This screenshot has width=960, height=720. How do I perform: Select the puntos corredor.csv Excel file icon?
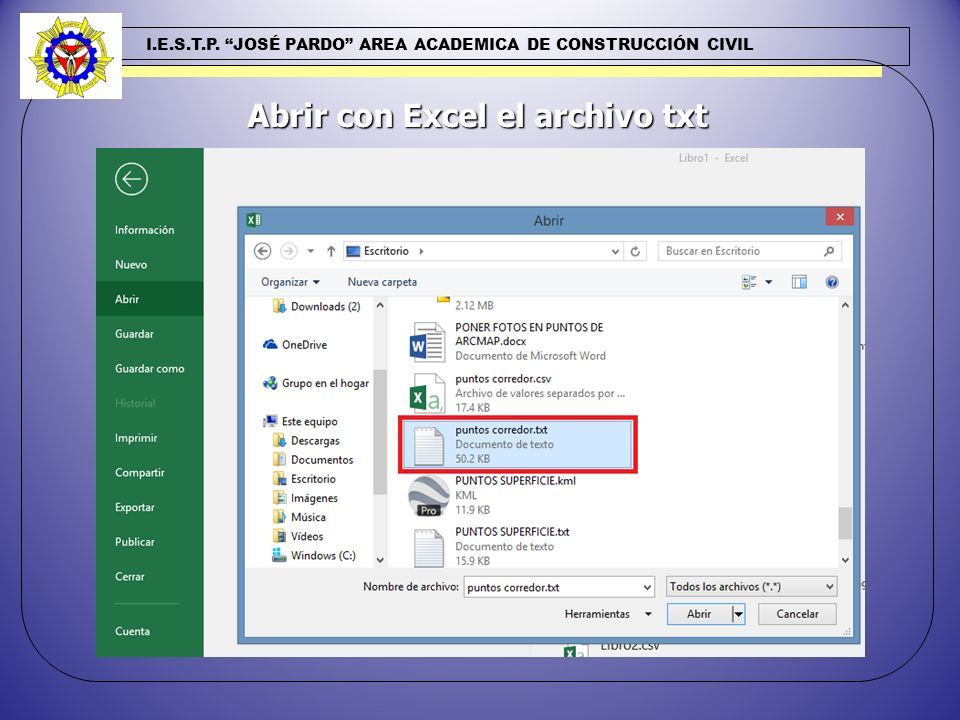pos(427,393)
